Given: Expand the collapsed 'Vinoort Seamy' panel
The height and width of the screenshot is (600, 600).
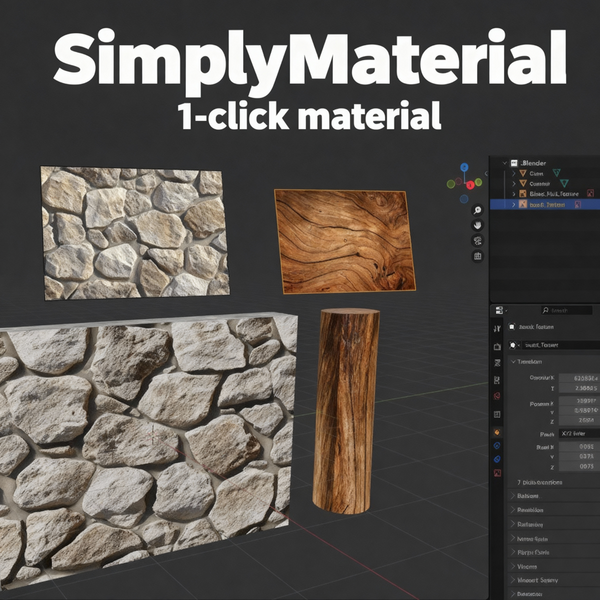Looking at the screenshot, I should pyautogui.click(x=554, y=580).
